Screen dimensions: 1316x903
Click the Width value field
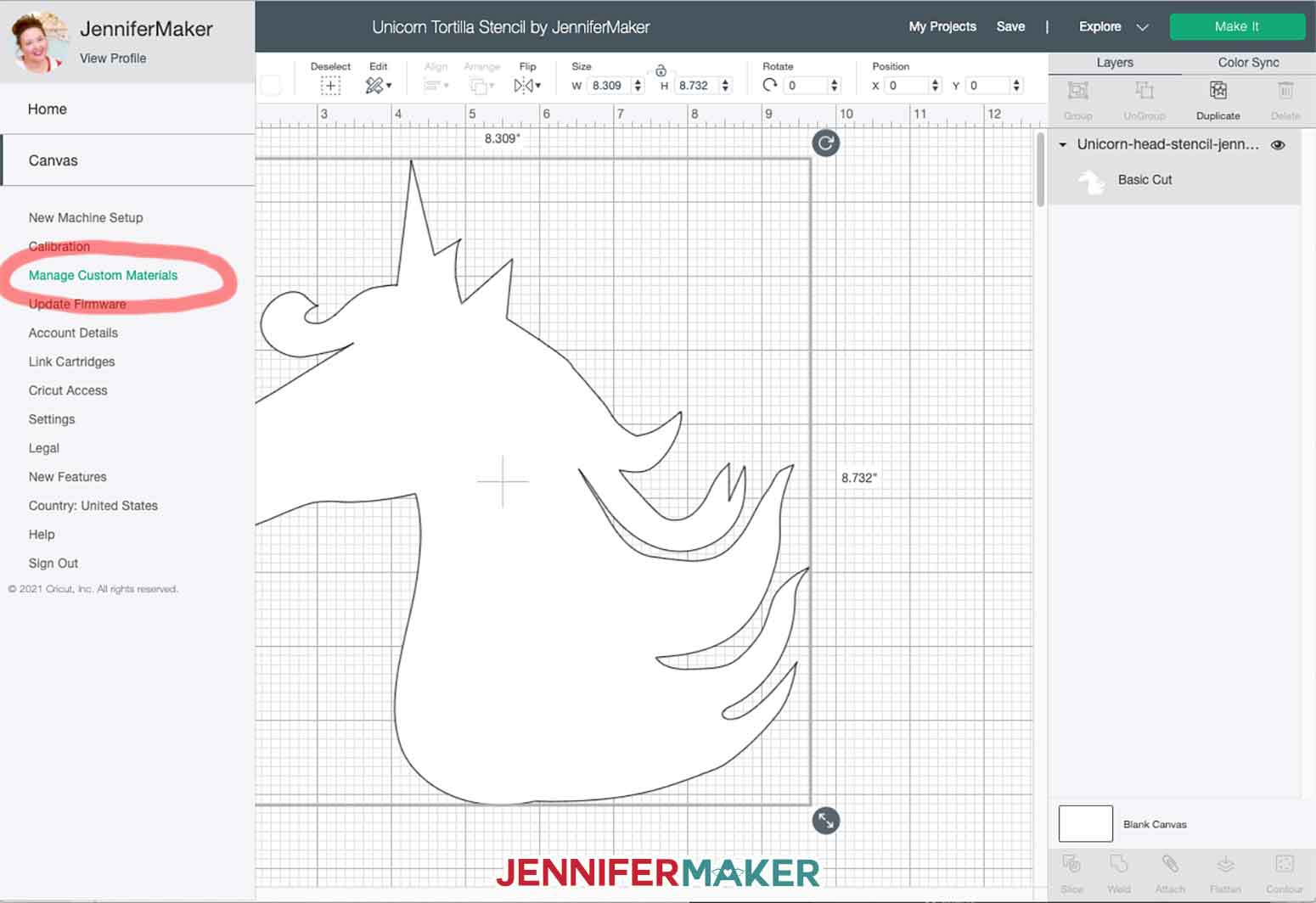click(x=608, y=85)
